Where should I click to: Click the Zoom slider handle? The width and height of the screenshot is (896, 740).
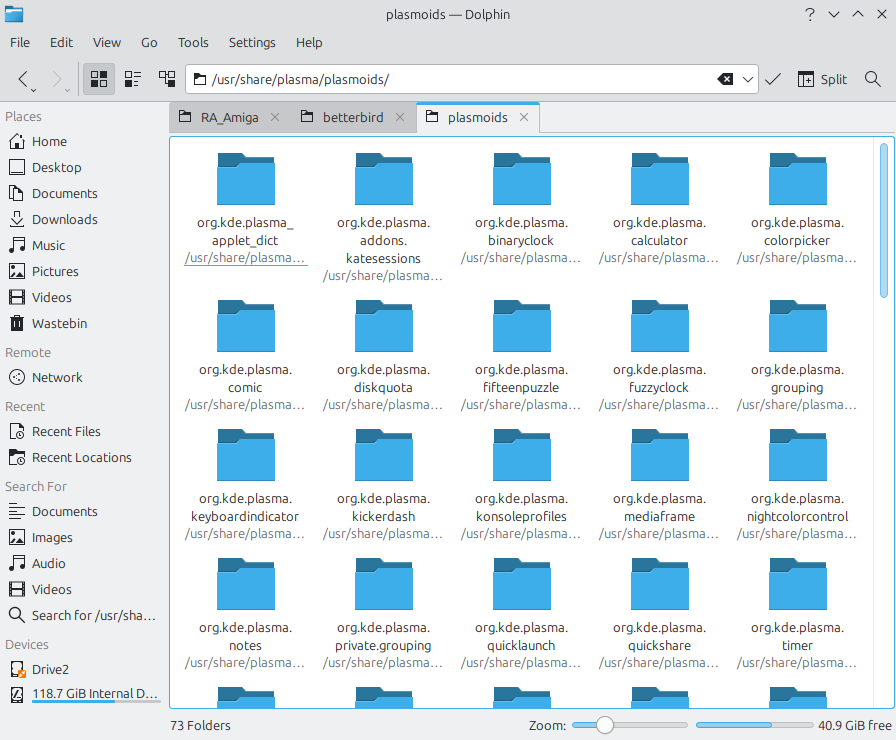pos(604,725)
